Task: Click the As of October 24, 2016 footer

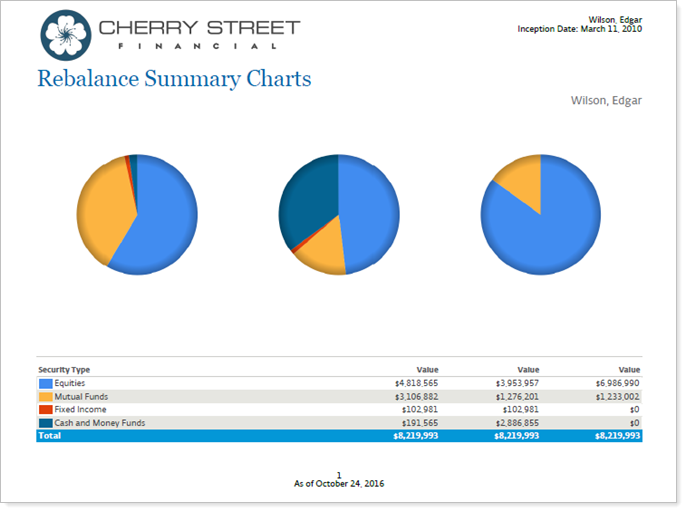Action: 339,484
